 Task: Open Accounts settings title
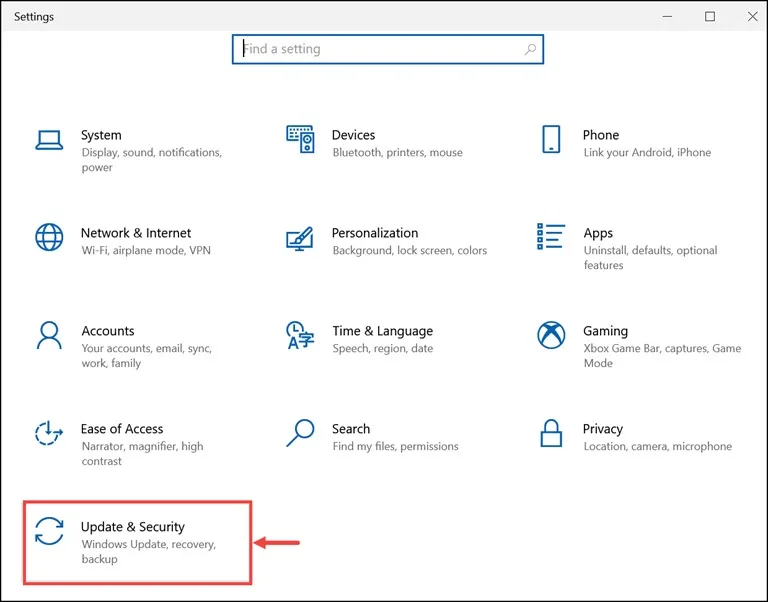coord(108,331)
